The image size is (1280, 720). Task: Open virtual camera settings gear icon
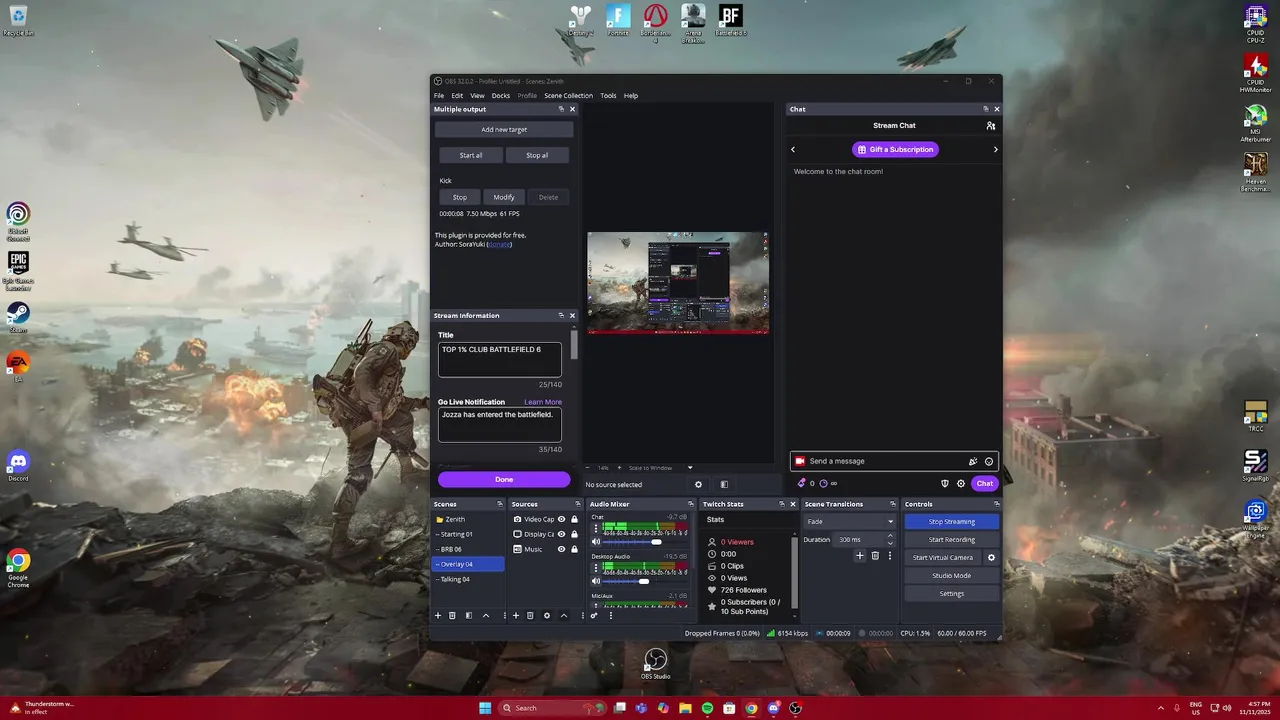(991, 558)
